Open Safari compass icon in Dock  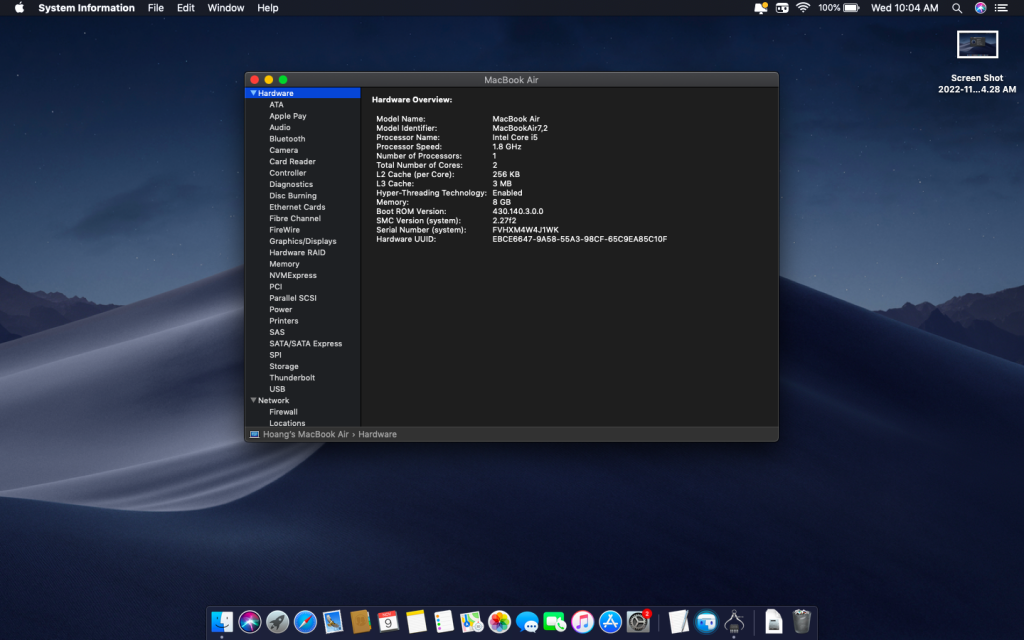click(x=305, y=621)
